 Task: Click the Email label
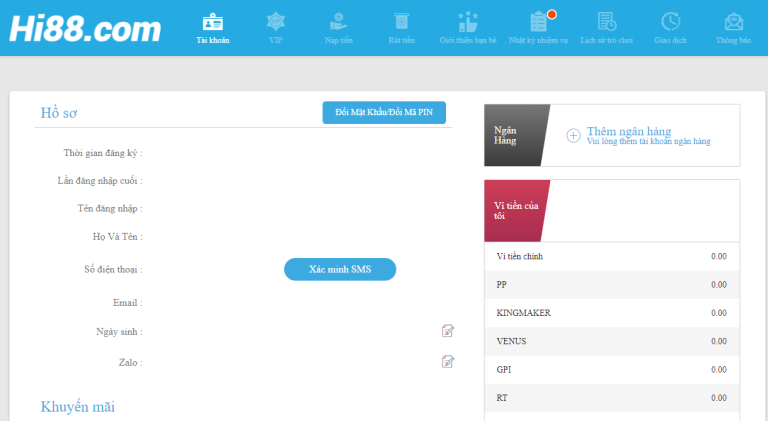(x=128, y=303)
